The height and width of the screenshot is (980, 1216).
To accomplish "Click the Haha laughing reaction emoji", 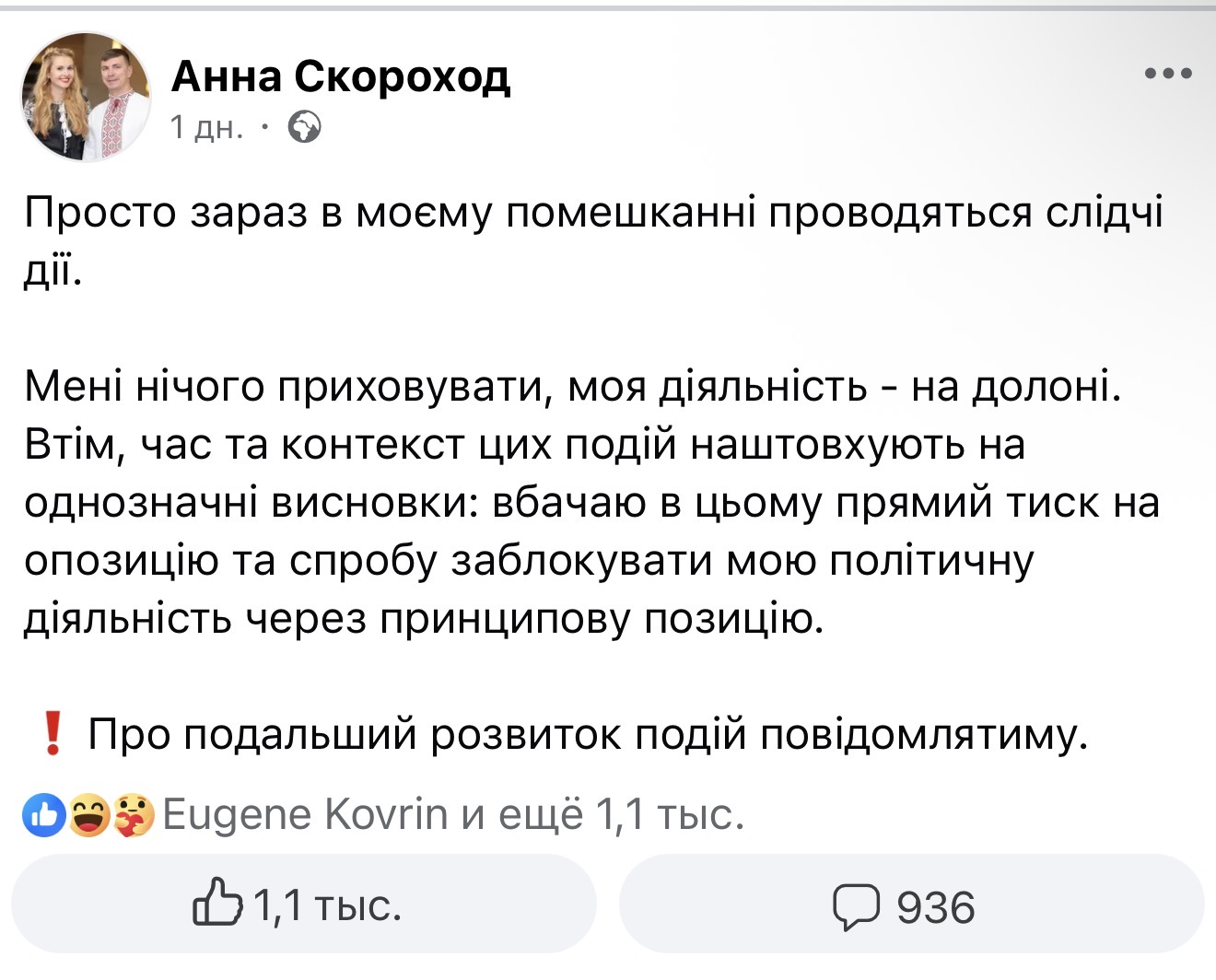I will pos(89,815).
